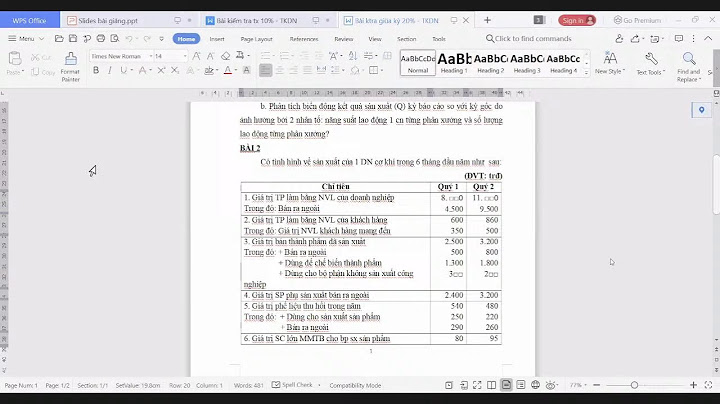The image size is (720, 404).
Task: Toggle Italic formatting
Action: click(x=109, y=70)
